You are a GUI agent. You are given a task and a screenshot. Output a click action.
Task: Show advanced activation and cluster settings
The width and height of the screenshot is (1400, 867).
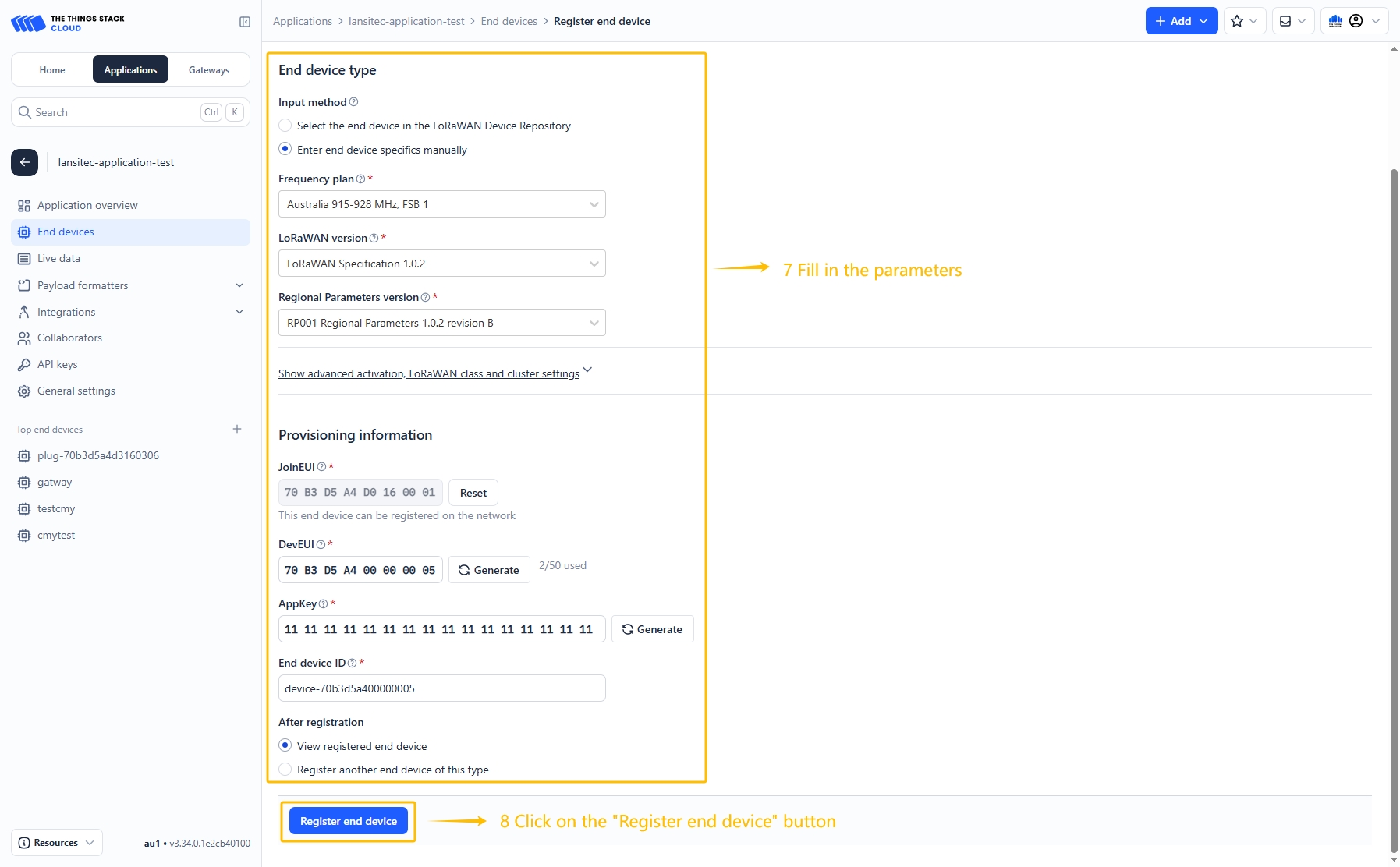pos(429,373)
